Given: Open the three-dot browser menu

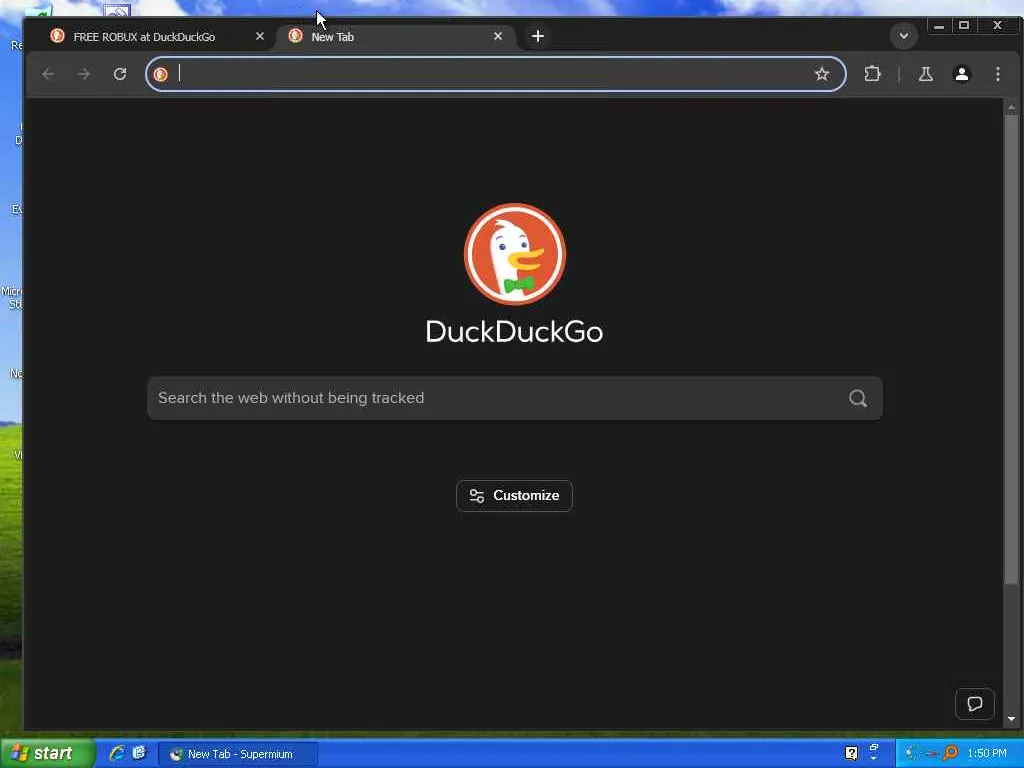Looking at the screenshot, I should pyautogui.click(x=997, y=74).
